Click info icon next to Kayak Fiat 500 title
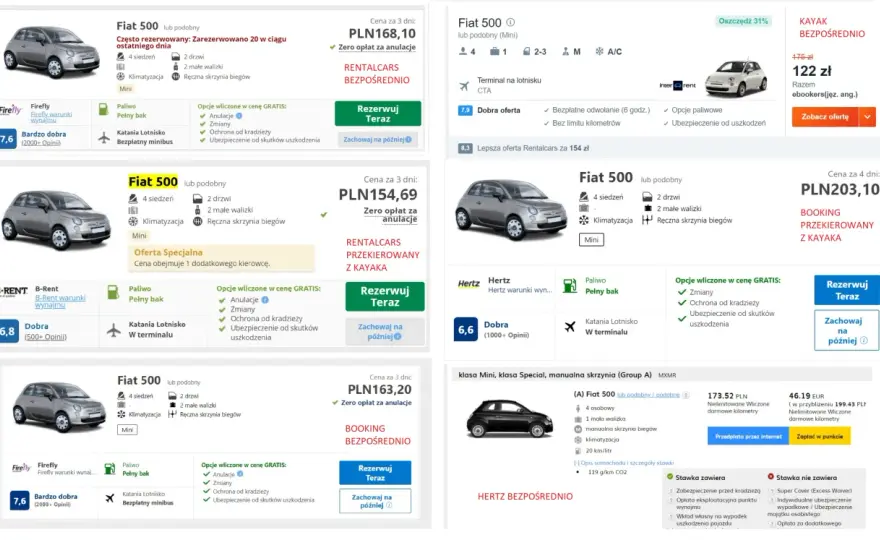 pyautogui.click(x=510, y=22)
